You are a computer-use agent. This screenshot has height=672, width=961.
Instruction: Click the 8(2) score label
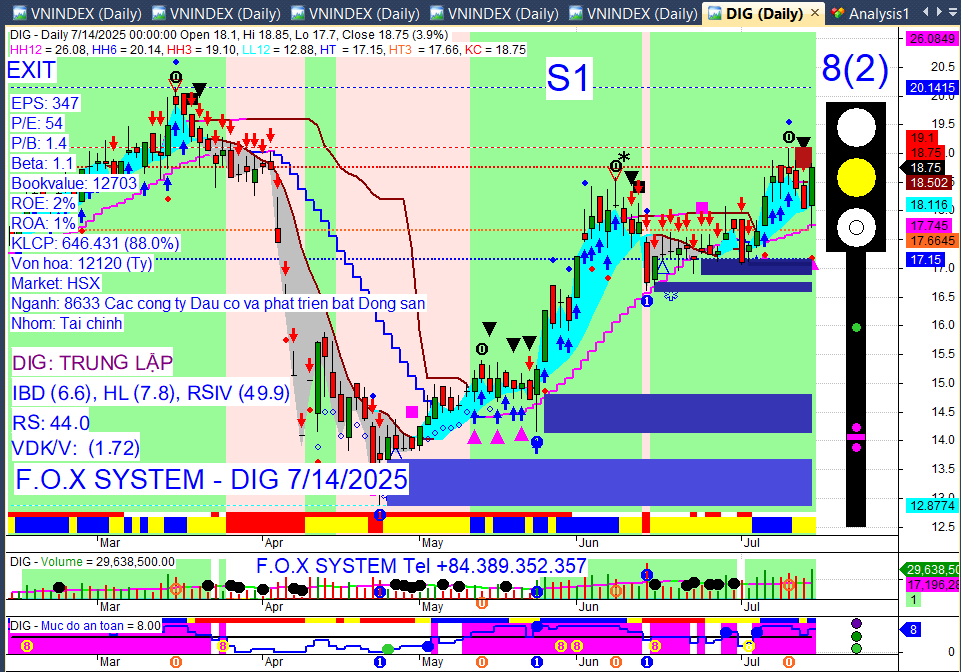855,68
